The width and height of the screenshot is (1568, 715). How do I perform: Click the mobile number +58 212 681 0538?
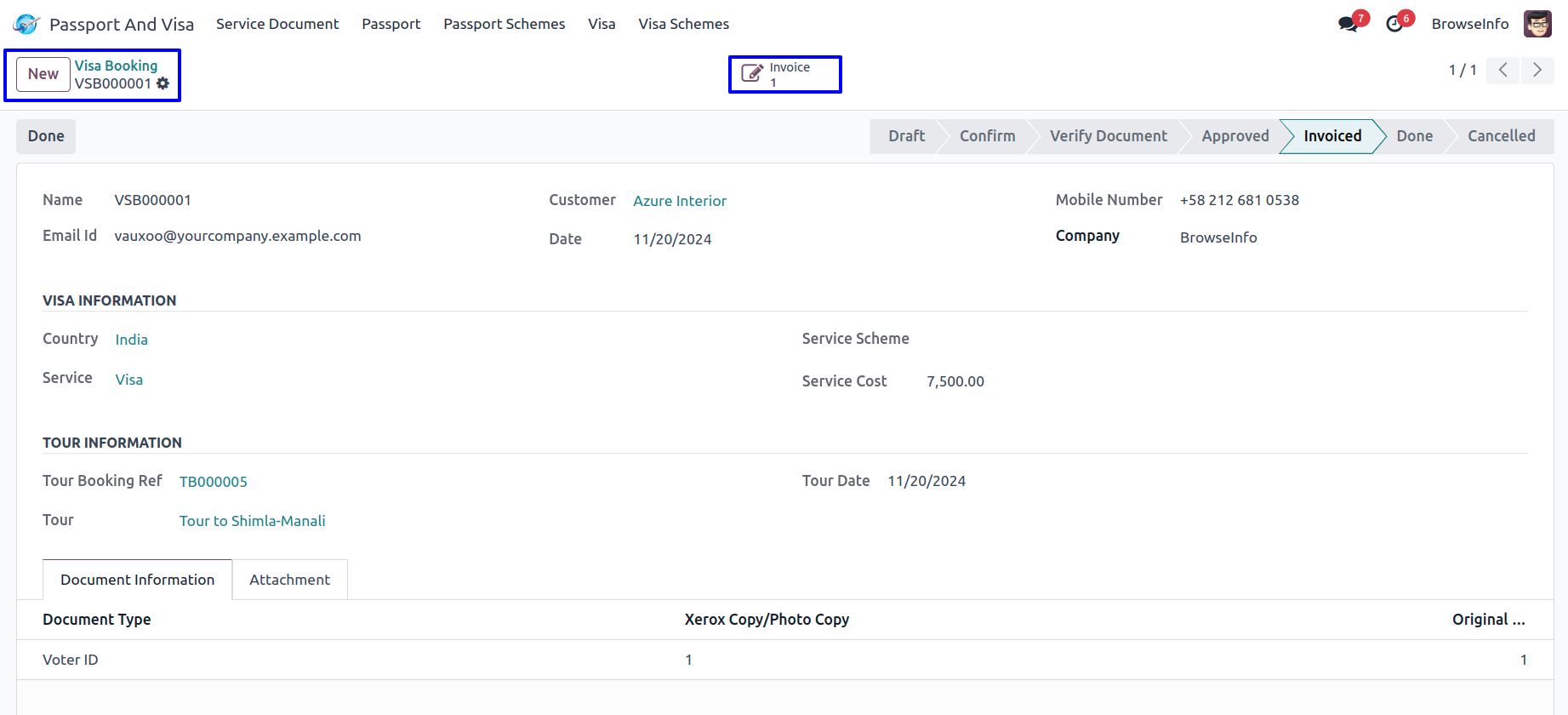click(1239, 200)
